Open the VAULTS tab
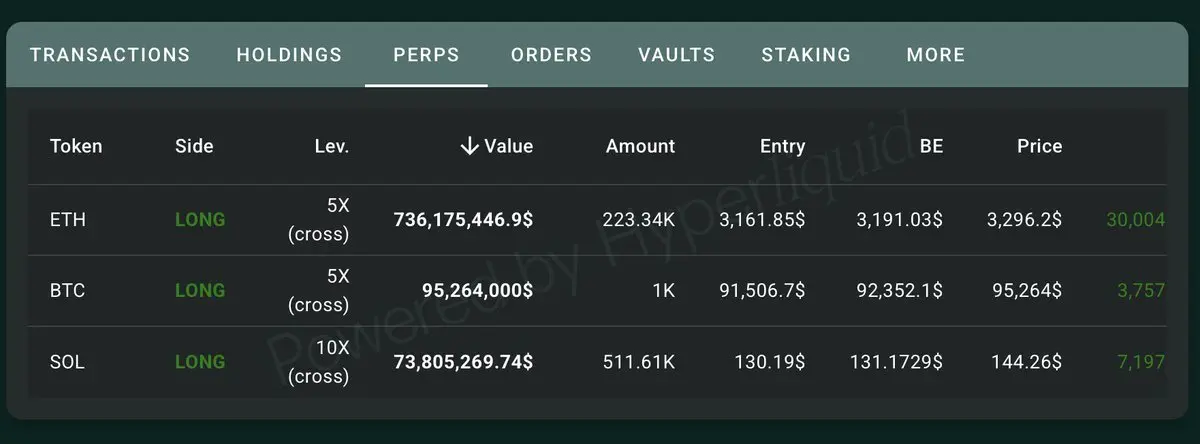The image size is (1200, 444). click(x=677, y=55)
